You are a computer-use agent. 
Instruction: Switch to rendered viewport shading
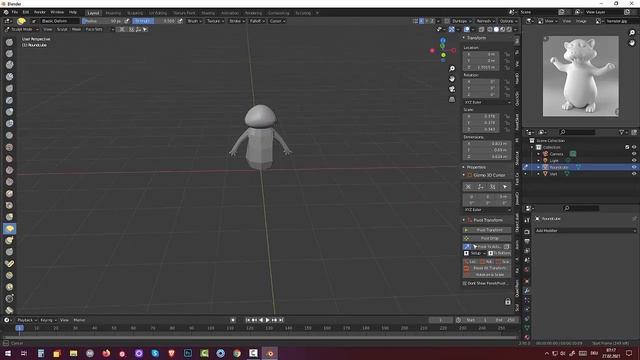click(509, 29)
